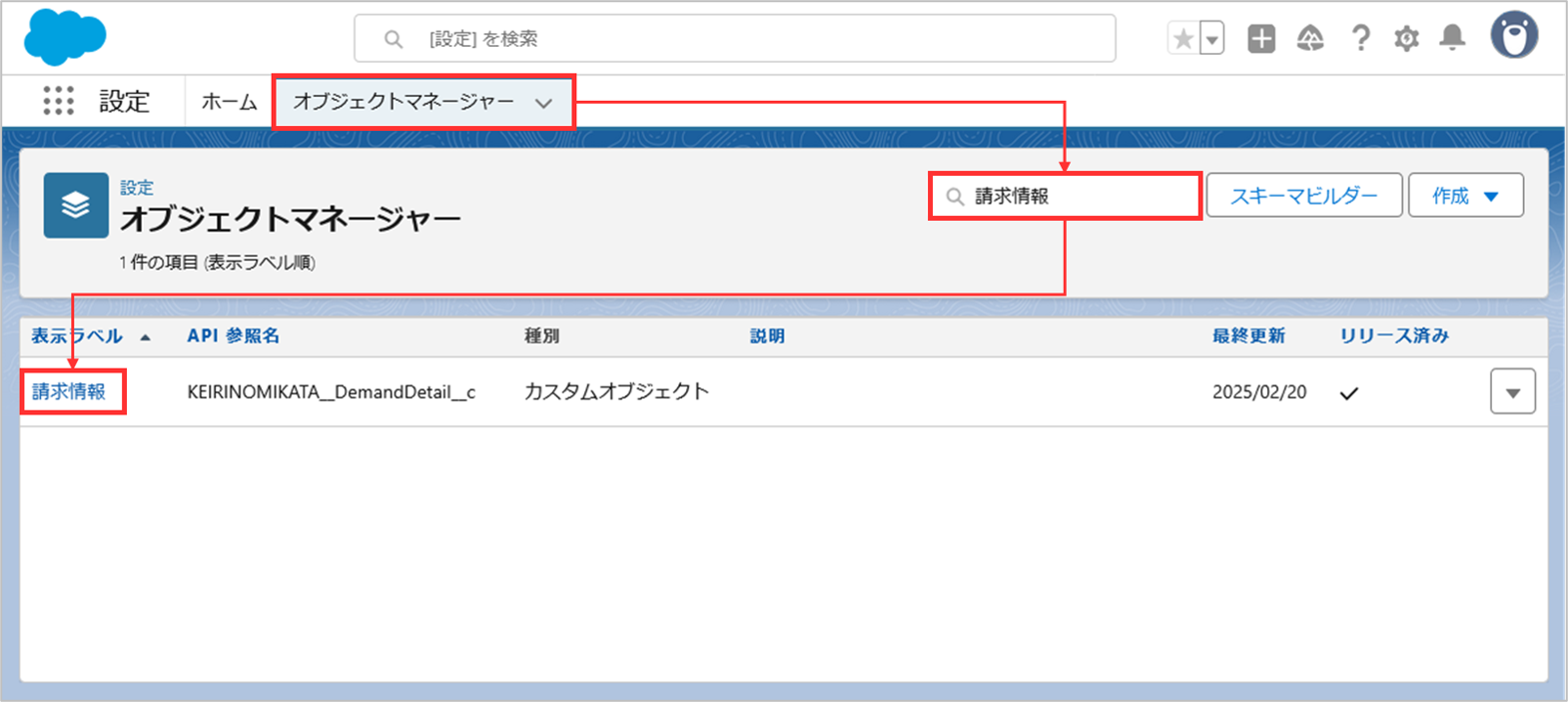Screen dimensions: 1568x702
Task: Open the user profile avatar
Action: pyautogui.click(x=1514, y=37)
